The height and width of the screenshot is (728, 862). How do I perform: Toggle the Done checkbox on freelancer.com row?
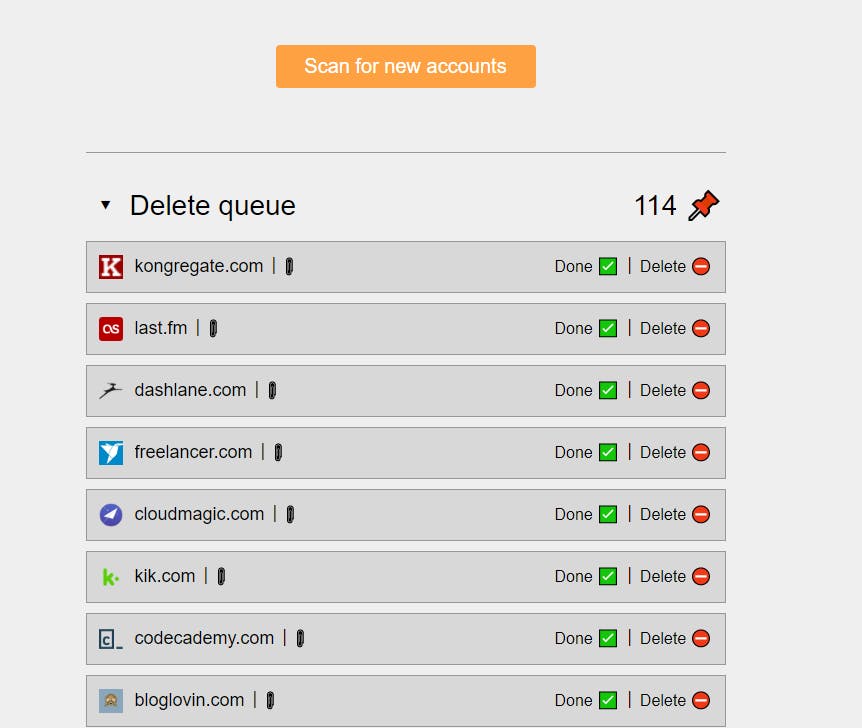[606, 452]
